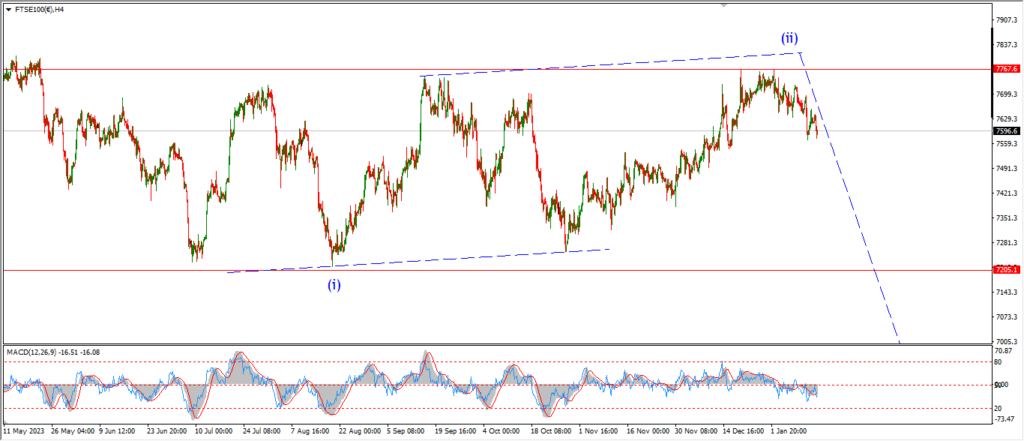This screenshot has width=1024, height=441.
Task: Click the red 7205.1 price tag
Action: tap(1005, 270)
